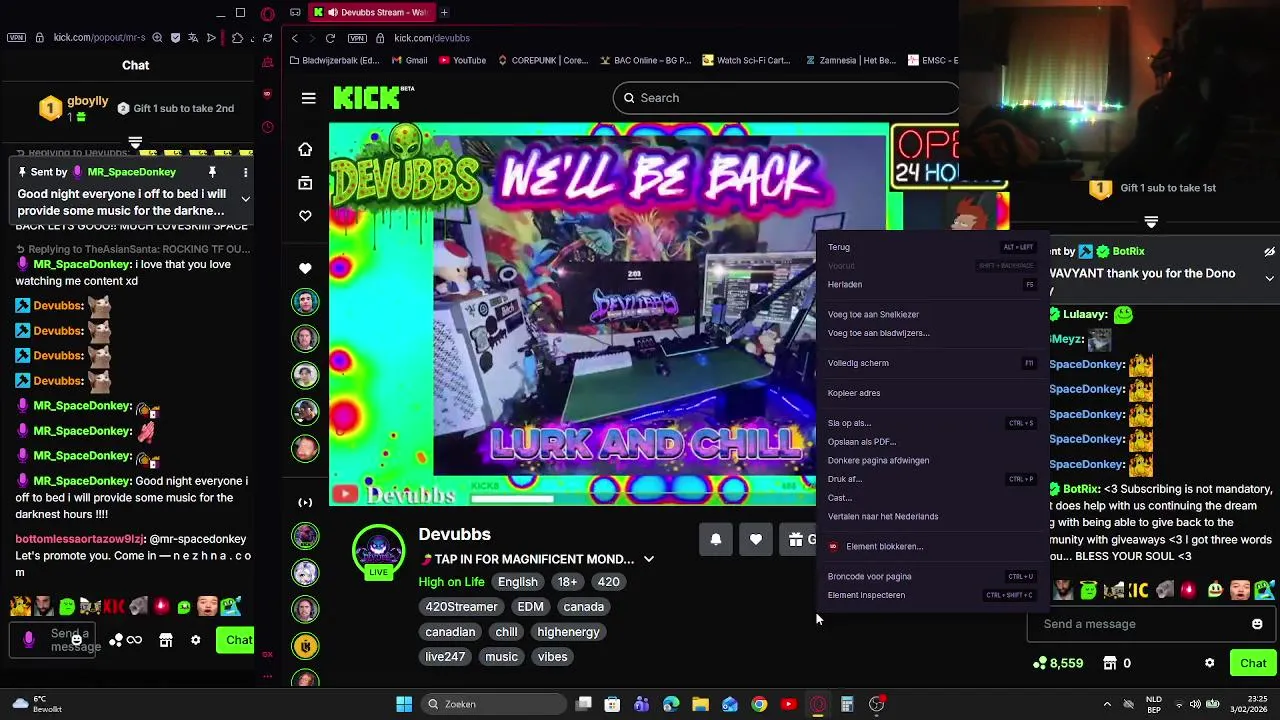Screen dimensions: 1280x720
Task: Click MR_SpaceDonkey username in pinned message
Action: click(131, 172)
